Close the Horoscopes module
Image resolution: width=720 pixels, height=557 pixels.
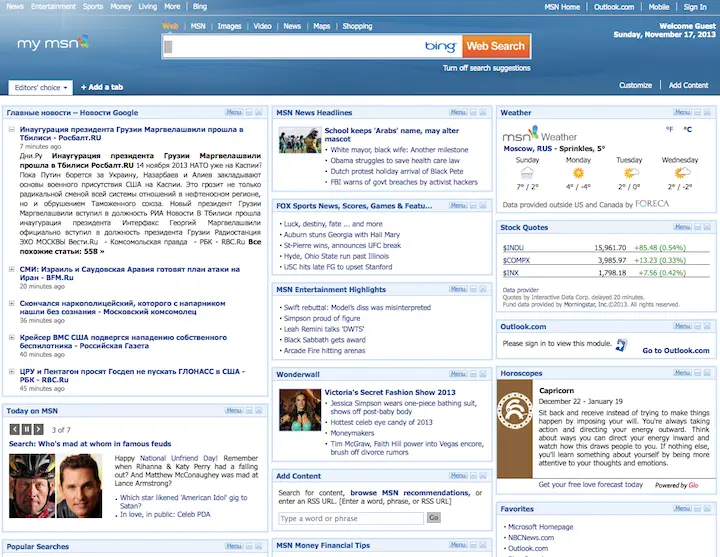(x=707, y=372)
